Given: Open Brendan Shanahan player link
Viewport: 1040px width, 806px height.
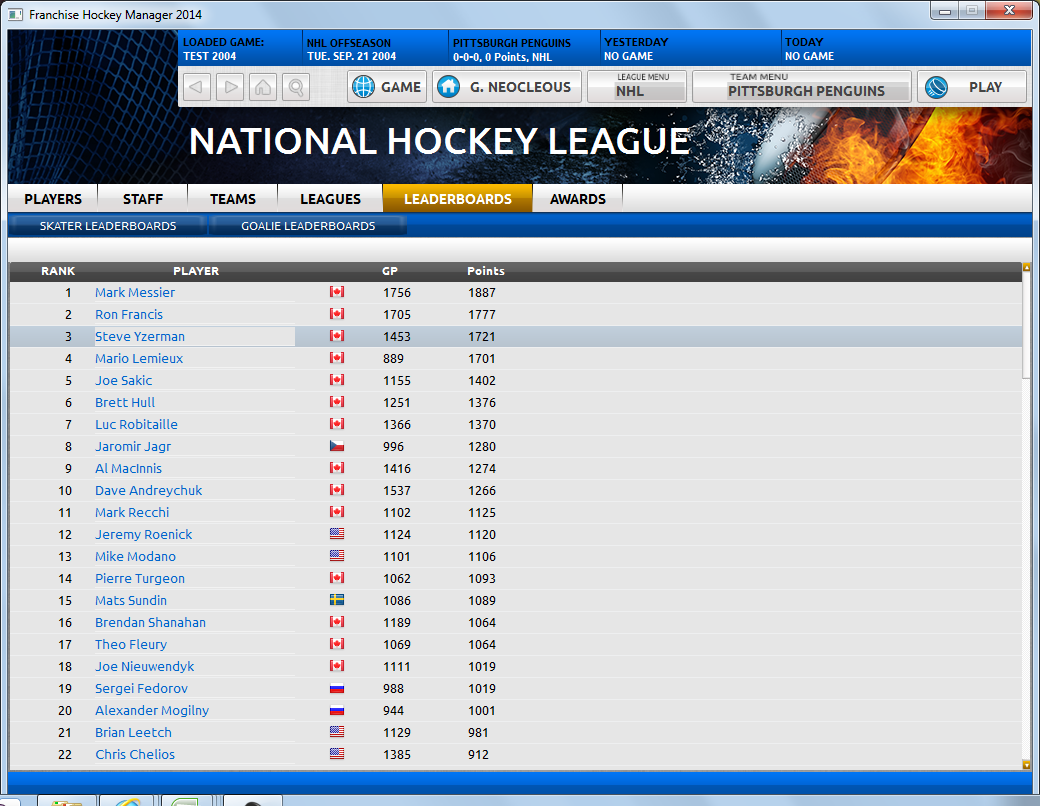Looking at the screenshot, I should (x=150, y=622).
